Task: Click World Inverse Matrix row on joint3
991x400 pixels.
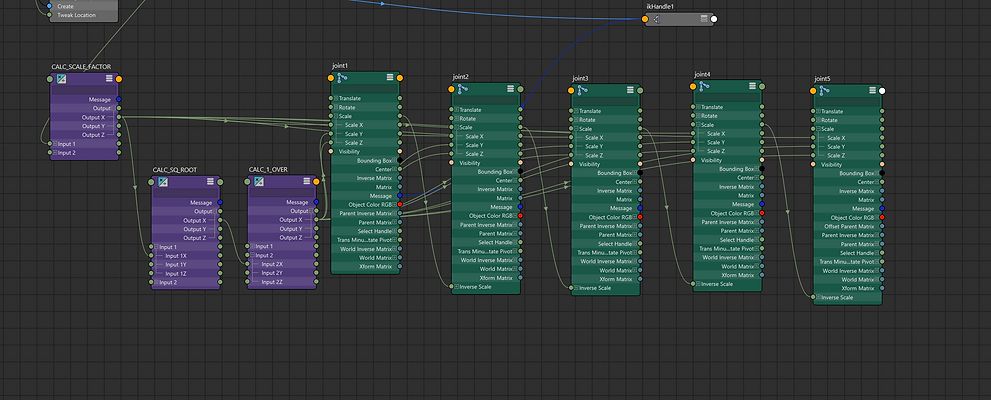Action: click(606, 262)
